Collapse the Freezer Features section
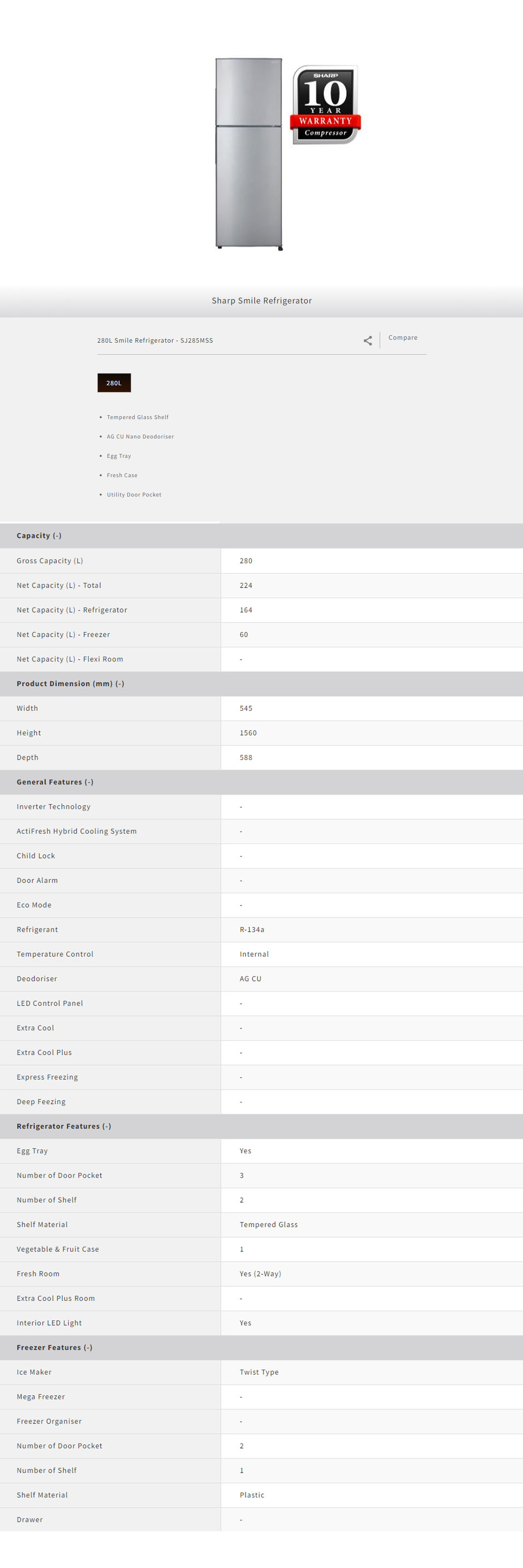Image resolution: width=523 pixels, height=1568 pixels. [x=54, y=1348]
